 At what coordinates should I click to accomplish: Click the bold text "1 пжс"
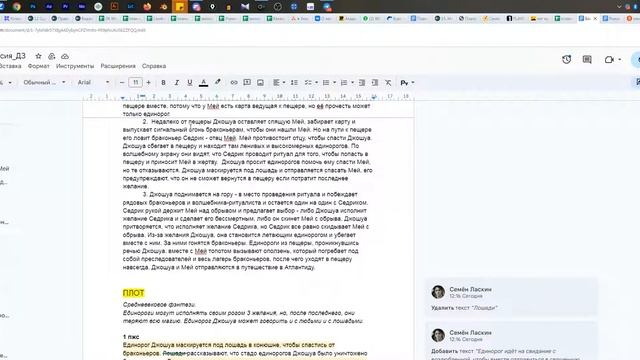click(x=131, y=337)
